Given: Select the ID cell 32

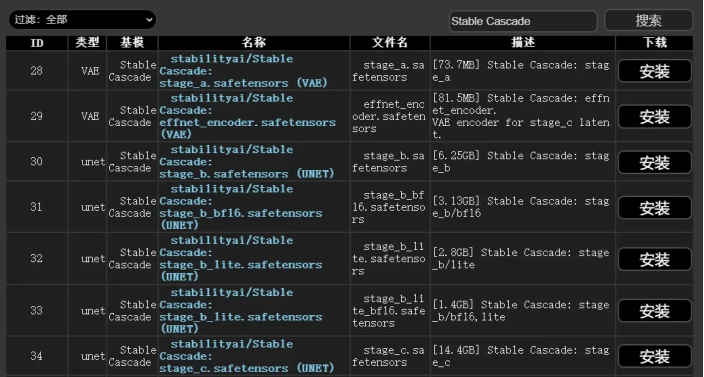Looking at the screenshot, I should [x=37, y=259].
